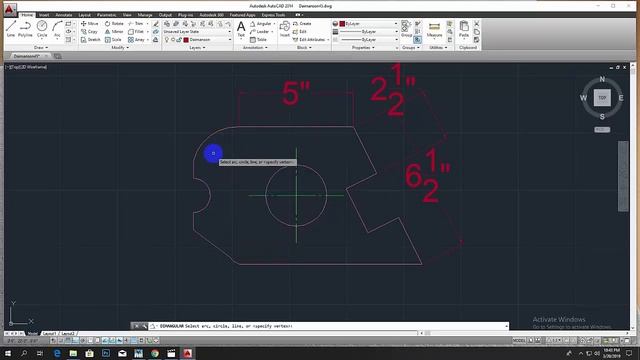640x360 pixels.
Task: Expand the Properties panel
Action: click(363, 48)
